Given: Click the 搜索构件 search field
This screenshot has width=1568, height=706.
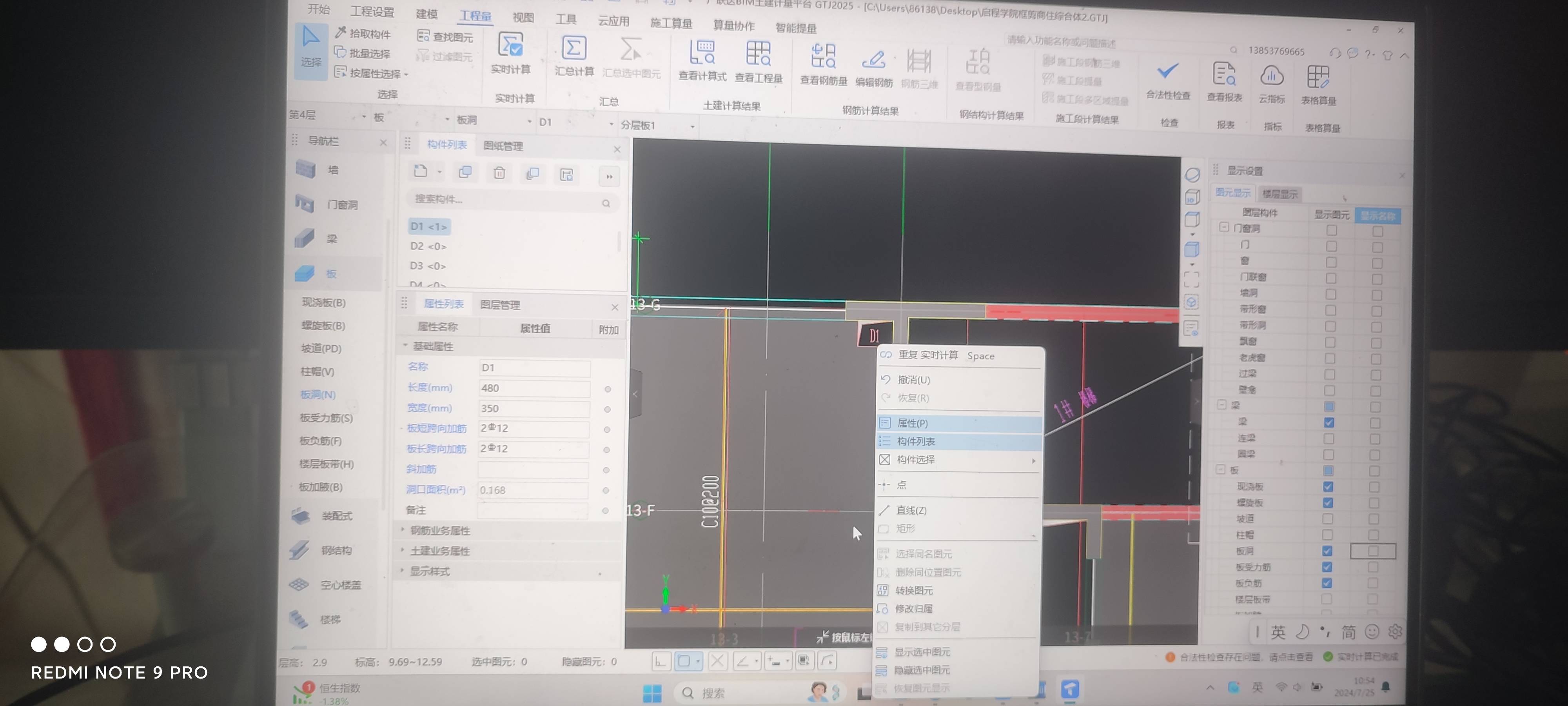Looking at the screenshot, I should click(512, 201).
